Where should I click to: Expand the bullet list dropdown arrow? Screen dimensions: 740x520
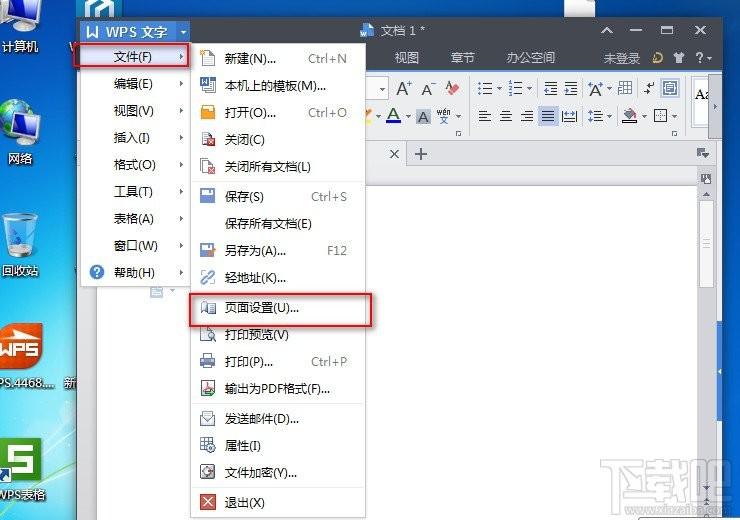tap(500, 88)
